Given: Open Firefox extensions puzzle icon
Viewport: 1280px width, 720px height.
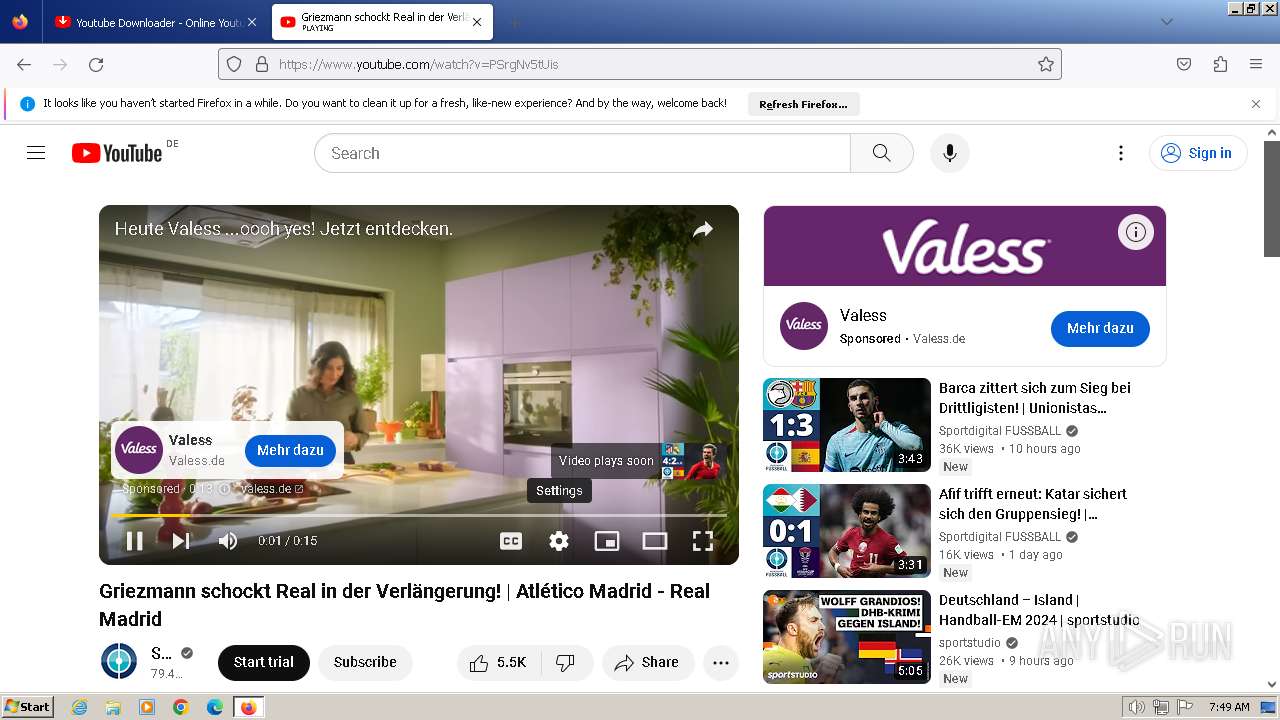Looking at the screenshot, I should pos(1220,64).
